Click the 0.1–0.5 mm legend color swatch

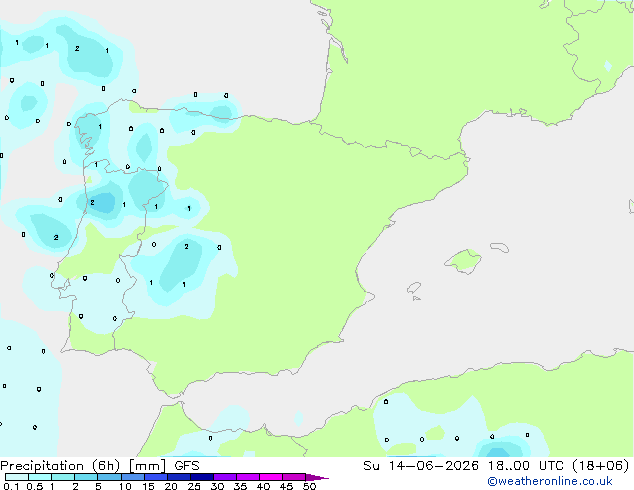coord(17,477)
